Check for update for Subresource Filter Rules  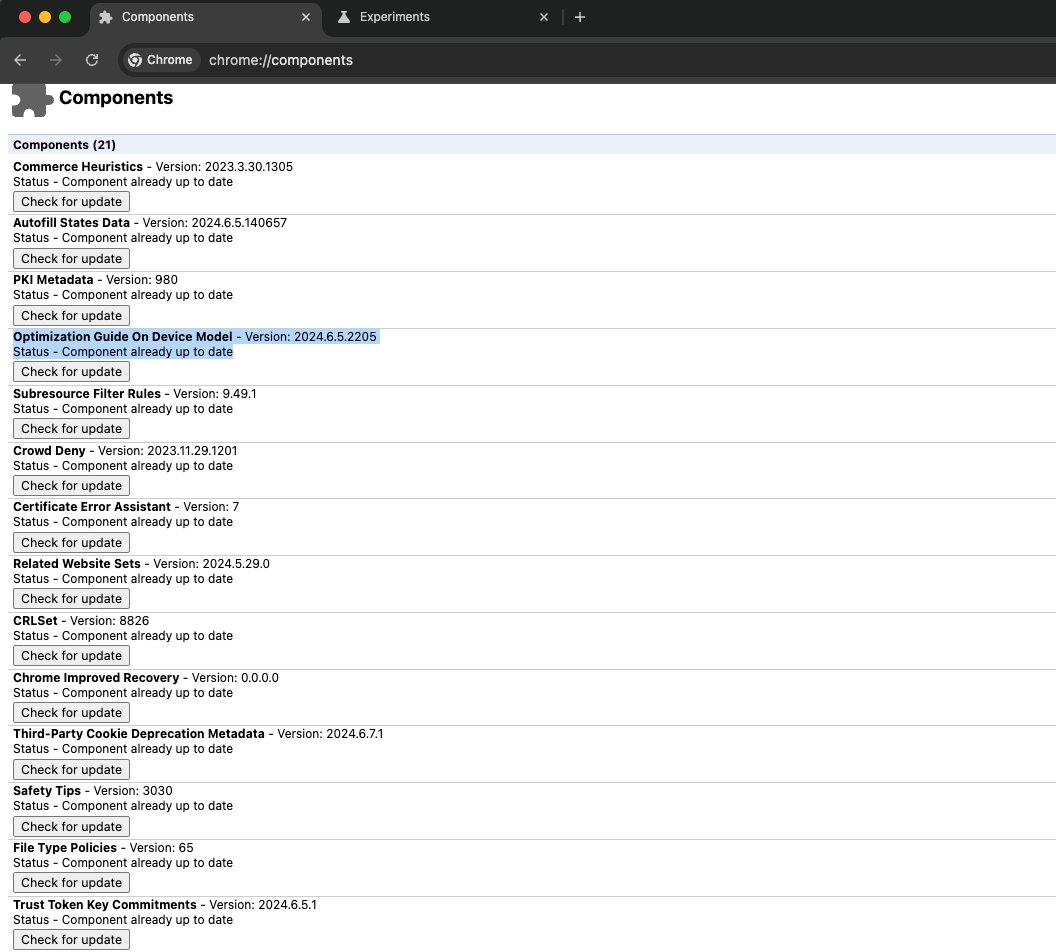71,428
